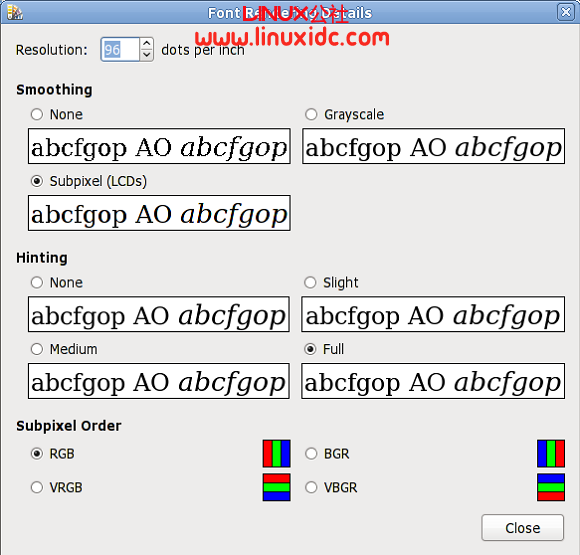Increase resolution with the up arrow

[146, 44]
